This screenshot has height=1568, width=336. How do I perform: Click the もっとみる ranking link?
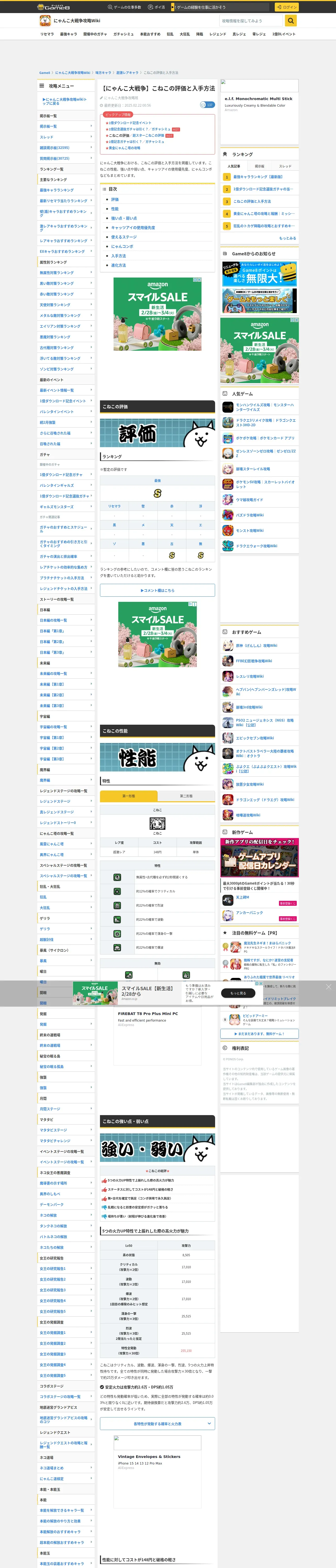pos(287,238)
